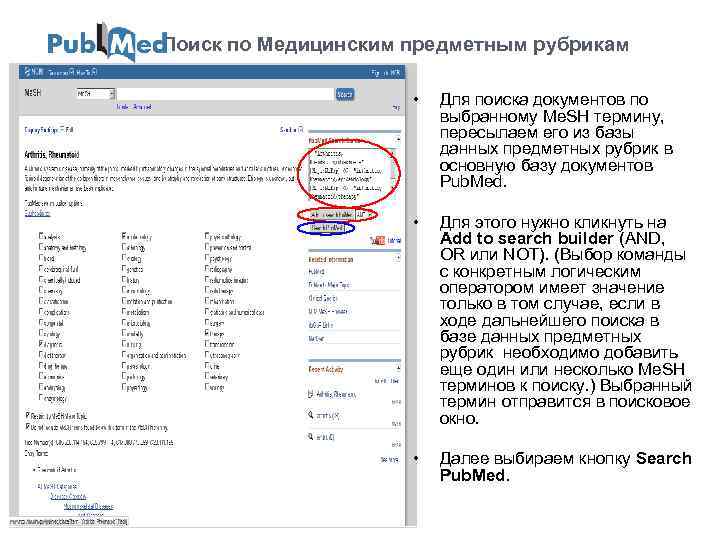Toggle chemically induced subheading checkbox
Viewport: 720px width, 540px height.
click(41, 280)
